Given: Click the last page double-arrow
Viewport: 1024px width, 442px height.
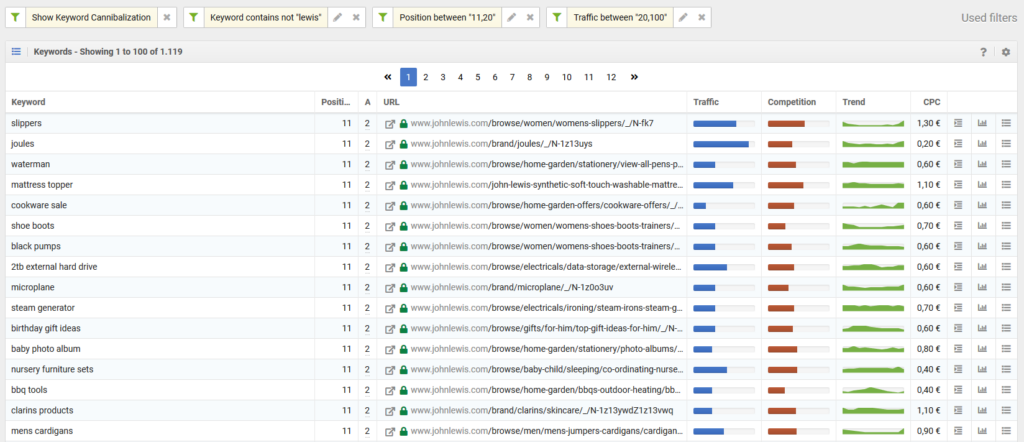Looking at the screenshot, I should [x=634, y=77].
